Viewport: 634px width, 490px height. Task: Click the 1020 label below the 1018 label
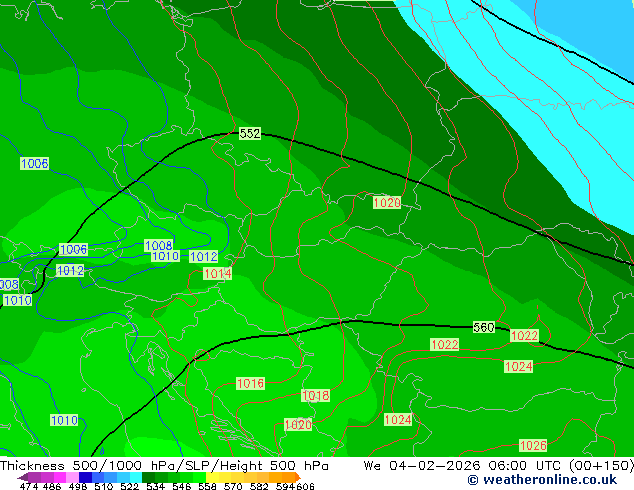298,425
